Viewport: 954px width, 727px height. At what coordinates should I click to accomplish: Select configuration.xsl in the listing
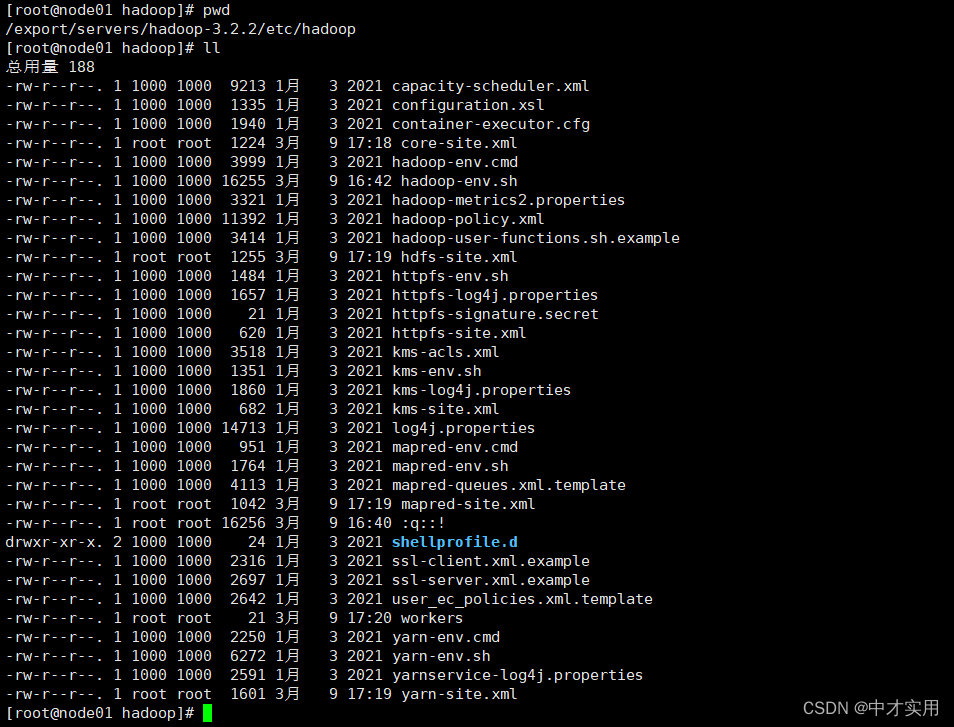[468, 105]
